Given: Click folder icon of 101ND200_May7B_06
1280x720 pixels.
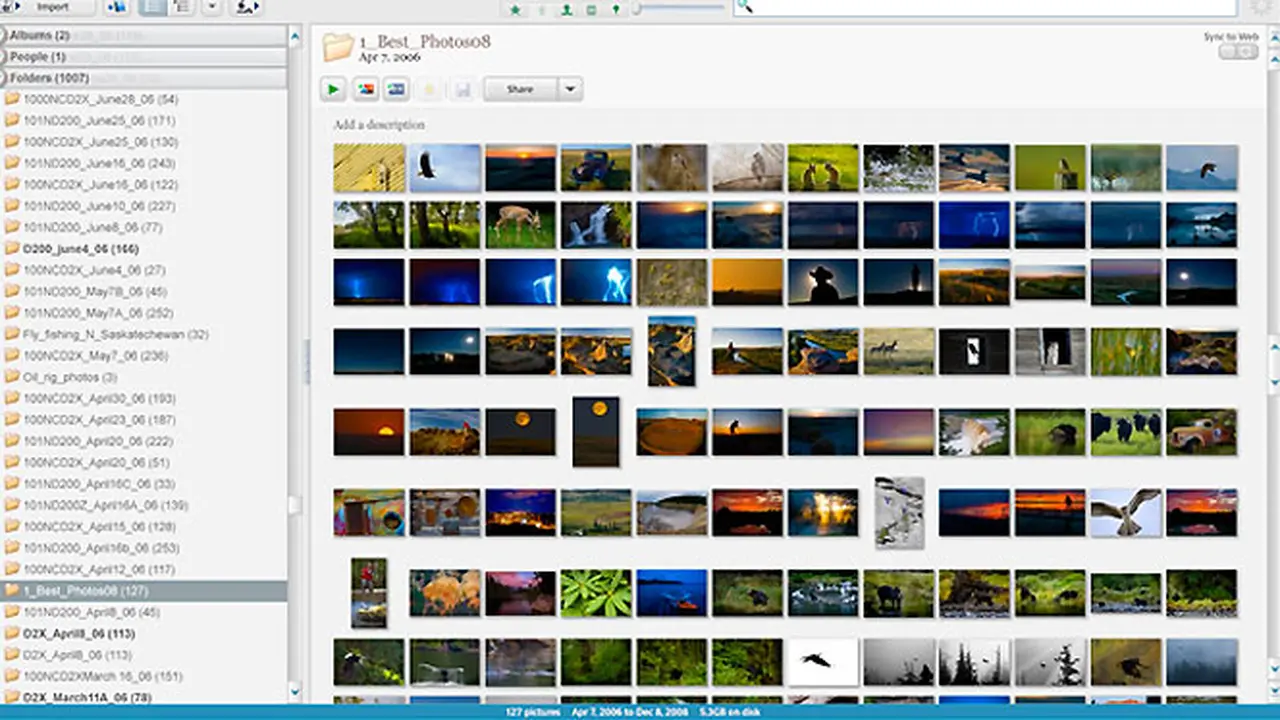Looking at the screenshot, I should [12, 291].
